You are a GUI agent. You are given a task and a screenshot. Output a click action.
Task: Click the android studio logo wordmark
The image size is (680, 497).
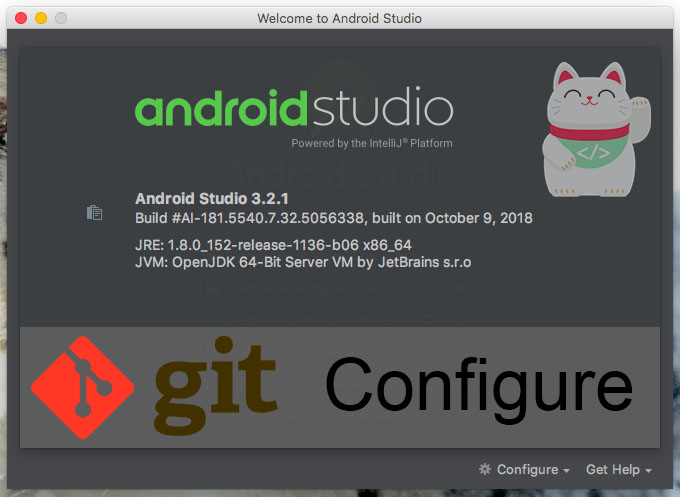(294, 107)
